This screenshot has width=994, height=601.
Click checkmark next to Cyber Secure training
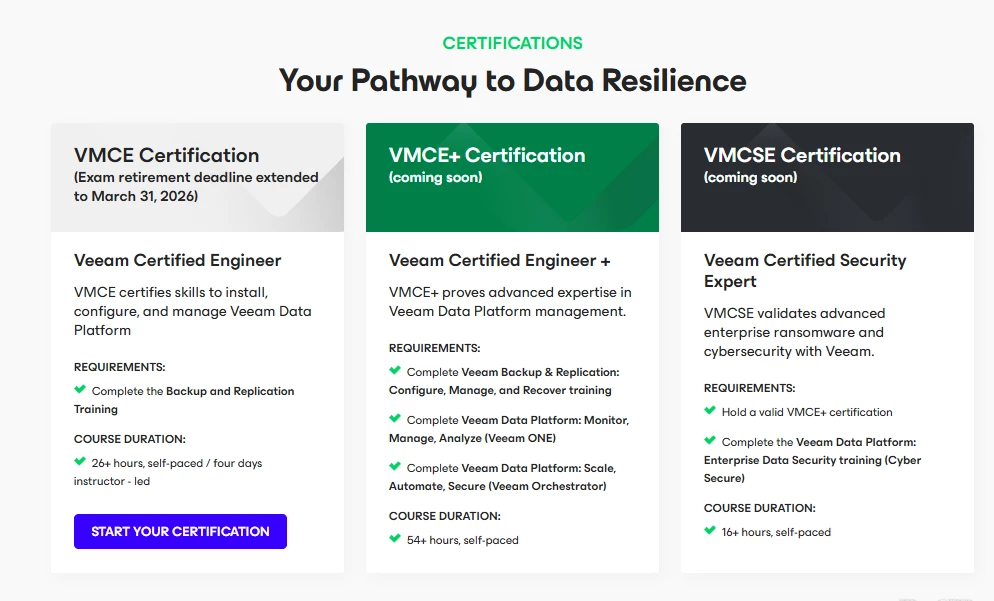click(710, 441)
